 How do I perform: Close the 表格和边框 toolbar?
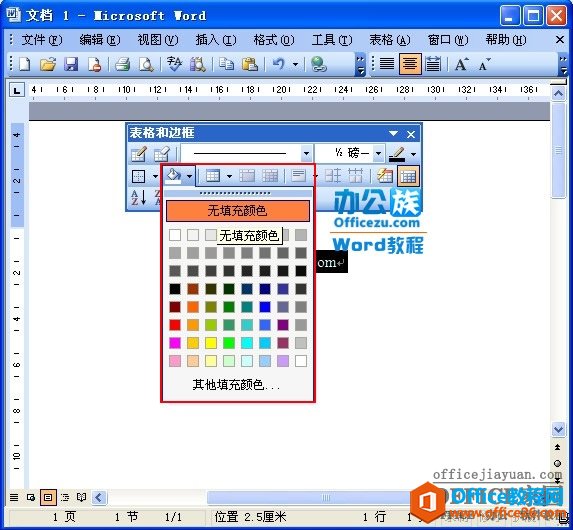pos(411,134)
